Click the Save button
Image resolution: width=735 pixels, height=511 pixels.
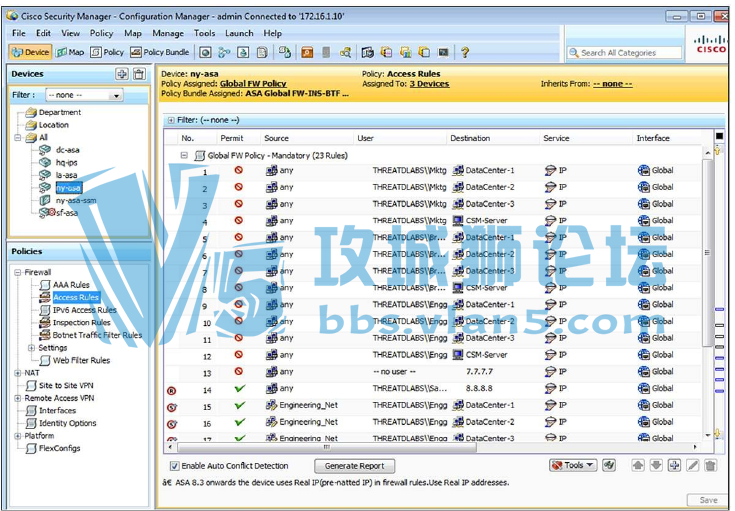(708, 500)
